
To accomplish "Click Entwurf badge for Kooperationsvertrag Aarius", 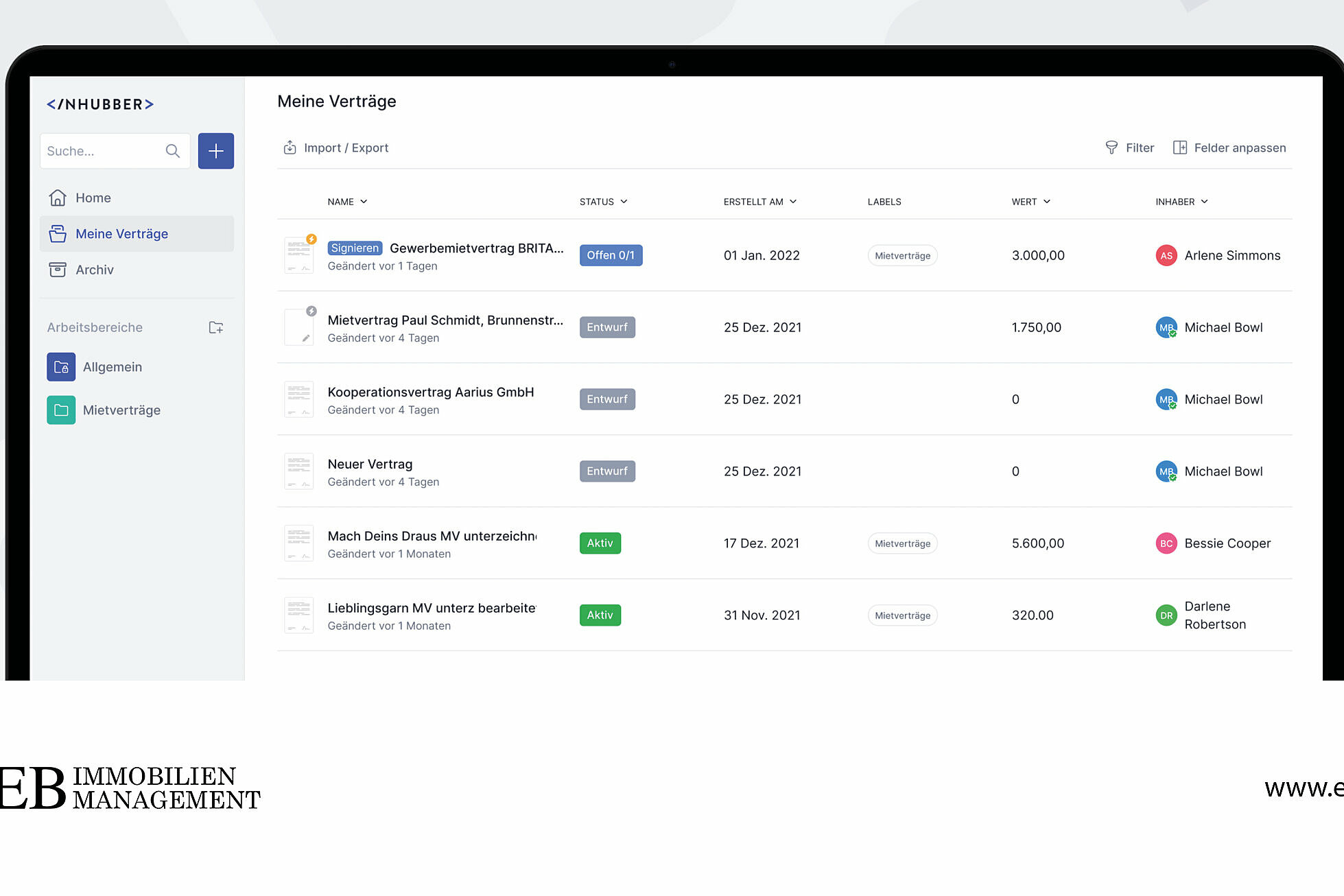I will pyautogui.click(x=607, y=399).
